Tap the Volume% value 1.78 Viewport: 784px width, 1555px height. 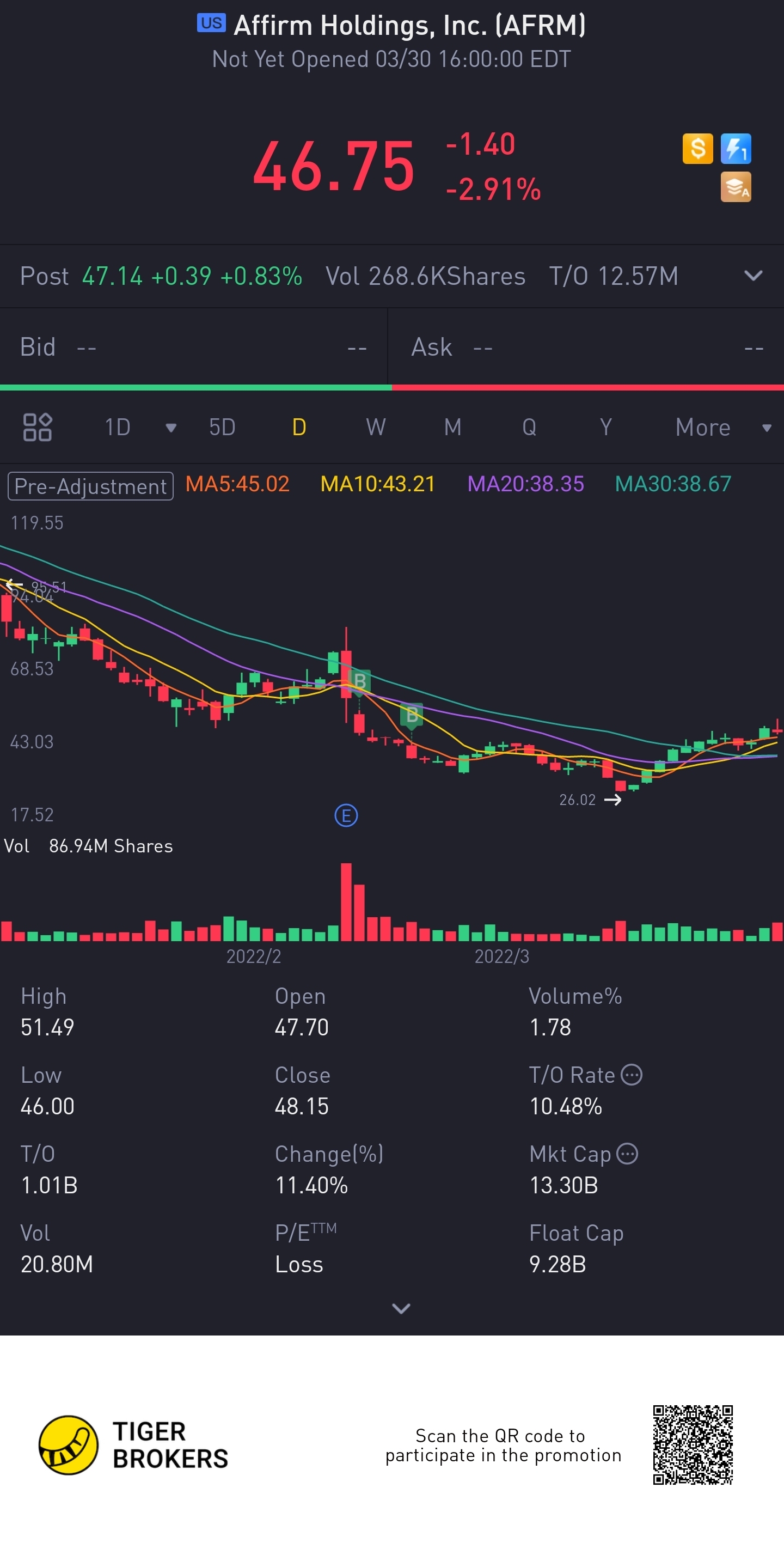pyautogui.click(x=550, y=1027)
